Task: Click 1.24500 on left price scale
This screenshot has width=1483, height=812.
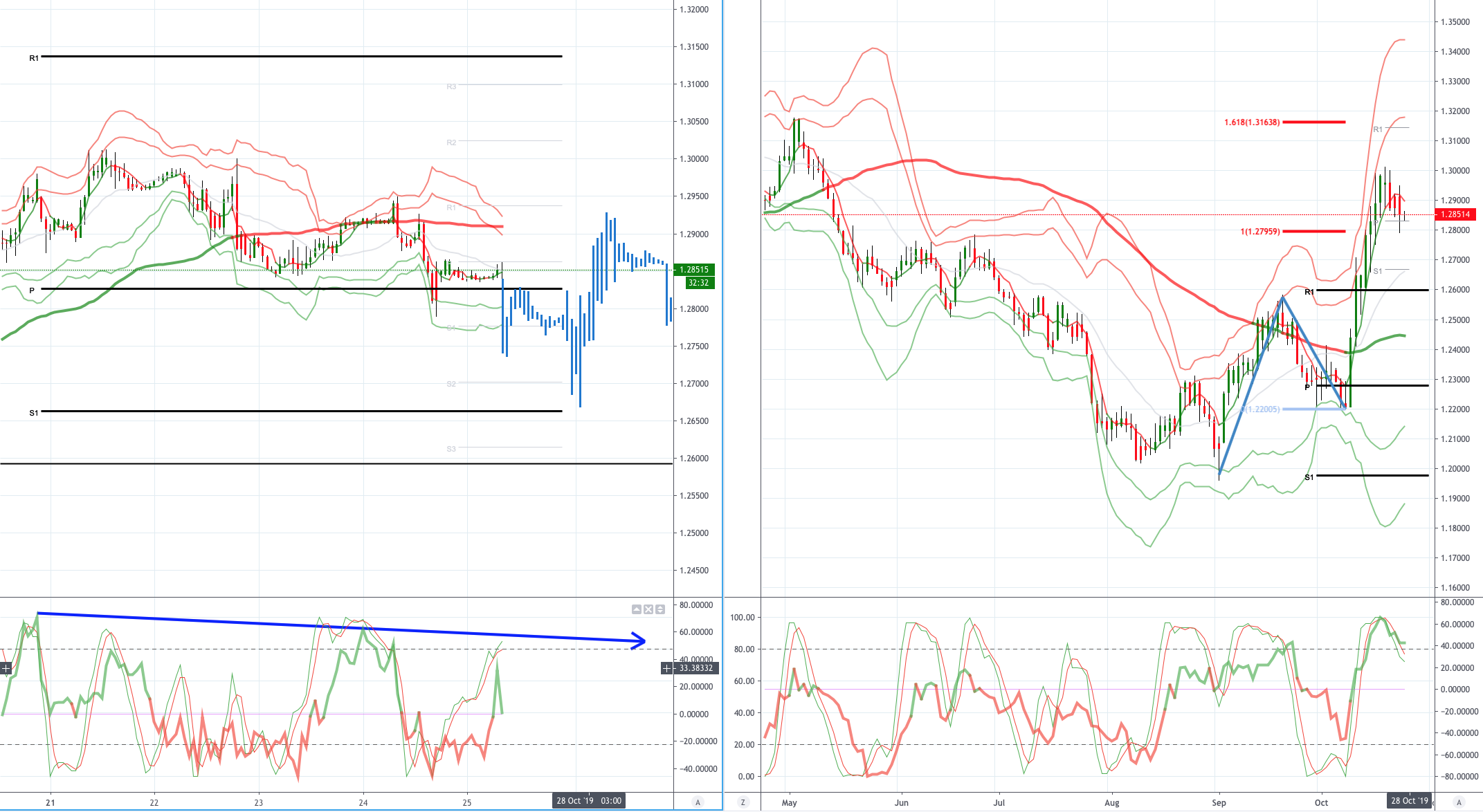Action: tap(694, 571)
